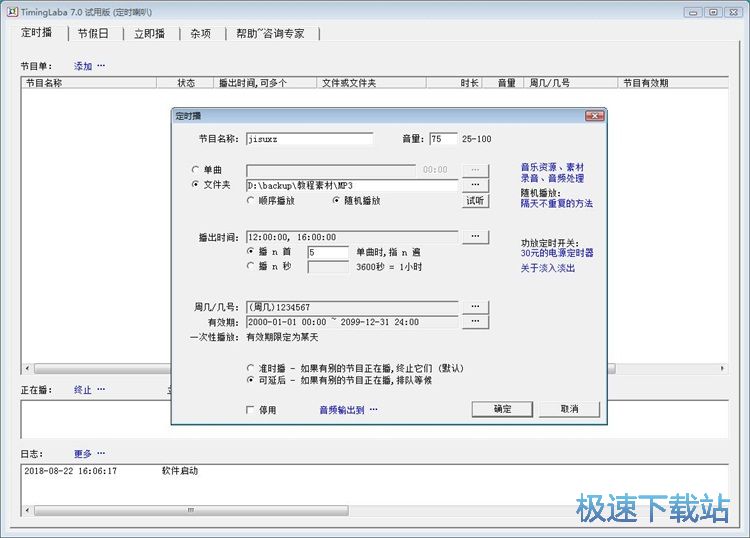Click the 试听 button
Image resolution: width=750 pixels, height=538 pixels.
(475, 201)
